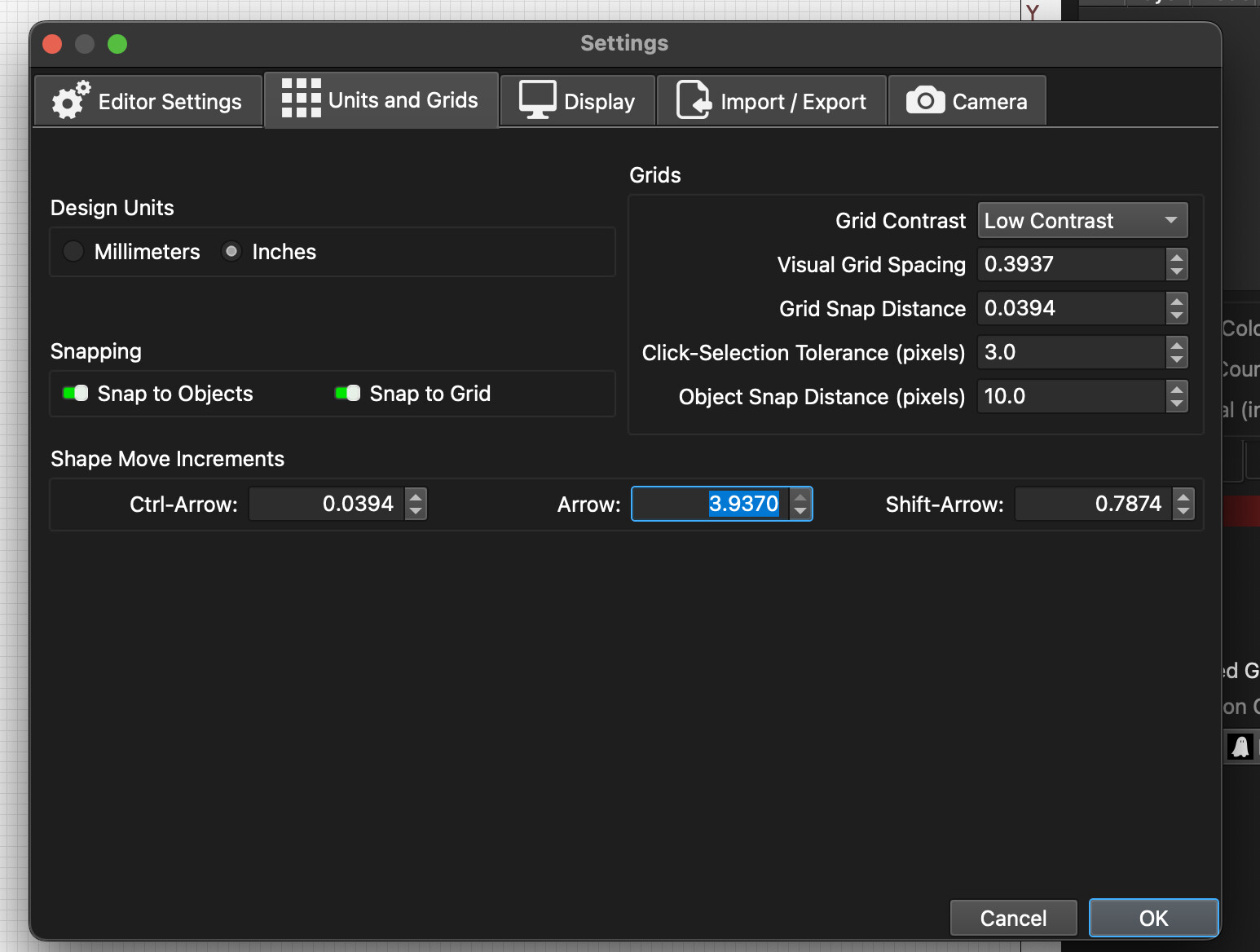
Task: Increase Shift-Arrow increment with stepper up
Action: (x=1183, y=496)
